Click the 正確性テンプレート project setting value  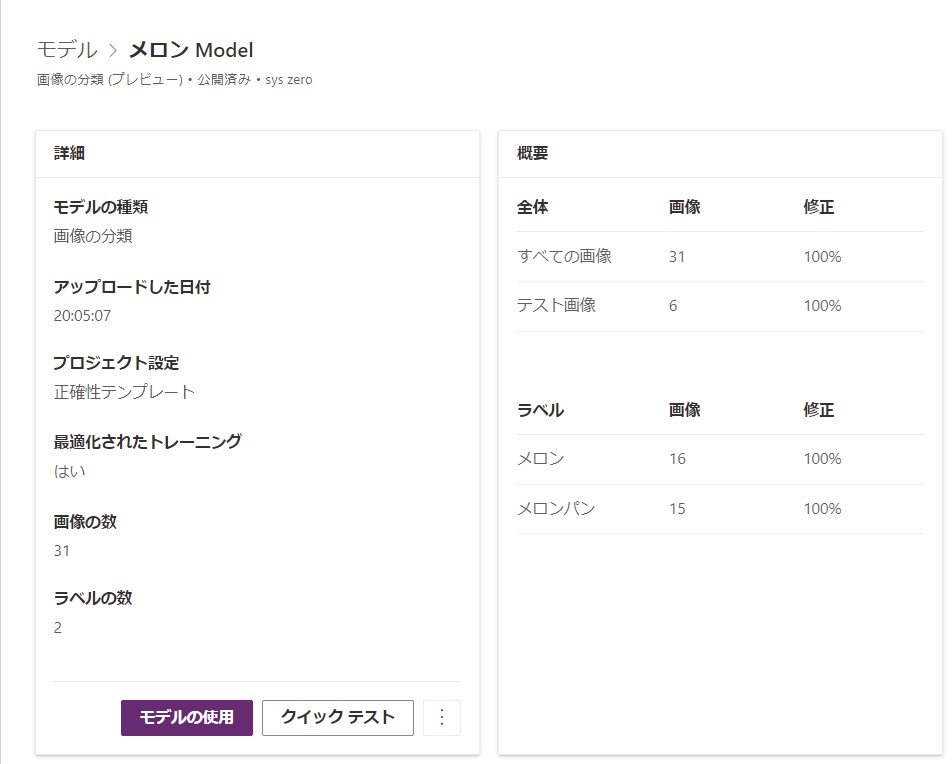(x=124, y=392)
